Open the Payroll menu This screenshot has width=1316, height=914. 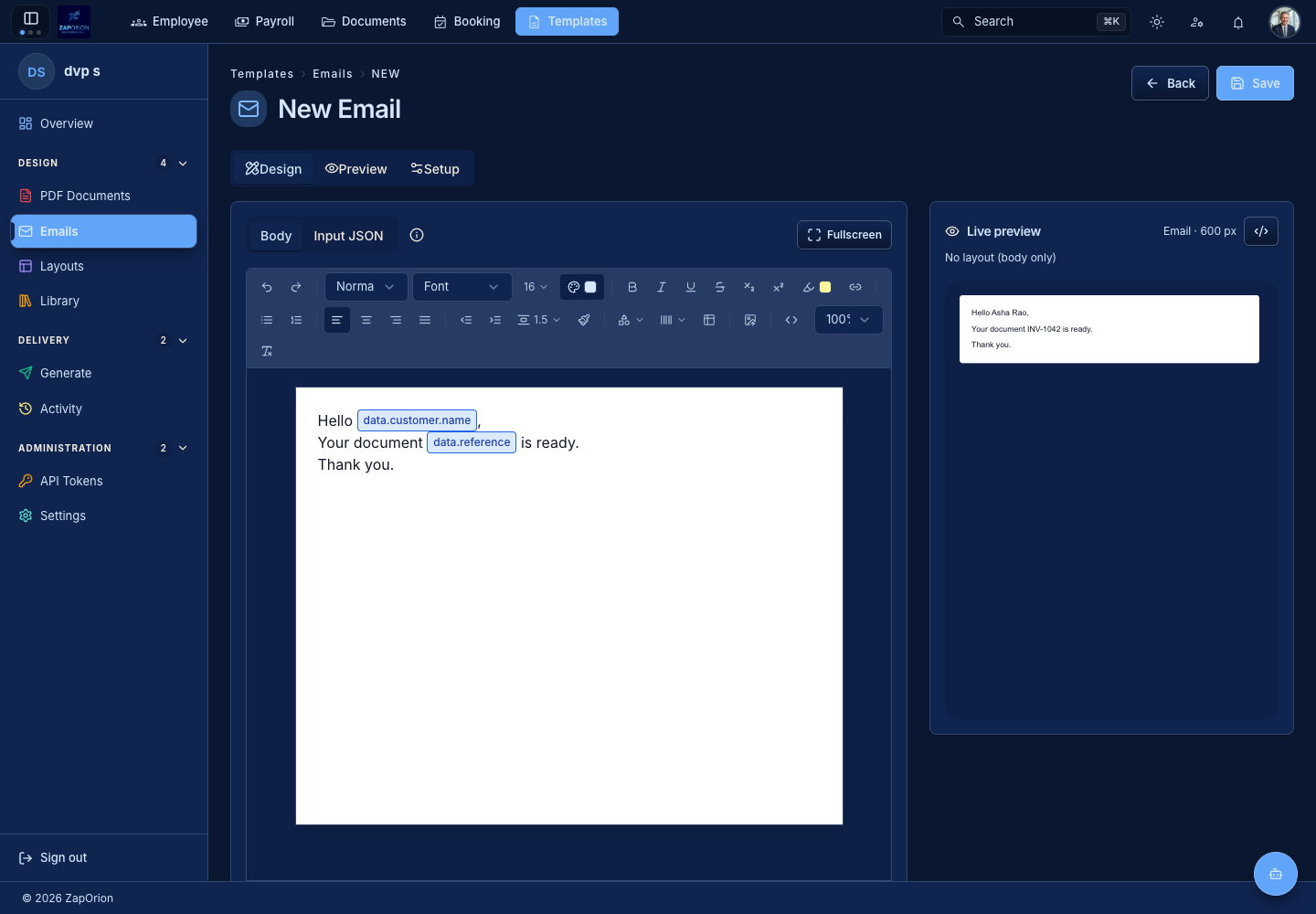pos(265,22)
